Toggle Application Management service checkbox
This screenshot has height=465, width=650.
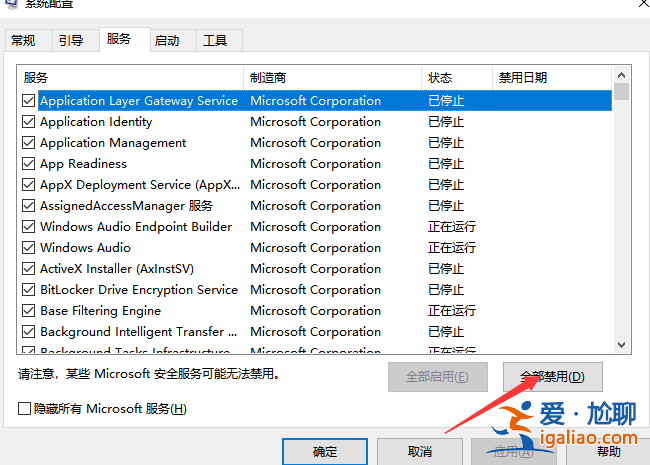pos(28,143)
